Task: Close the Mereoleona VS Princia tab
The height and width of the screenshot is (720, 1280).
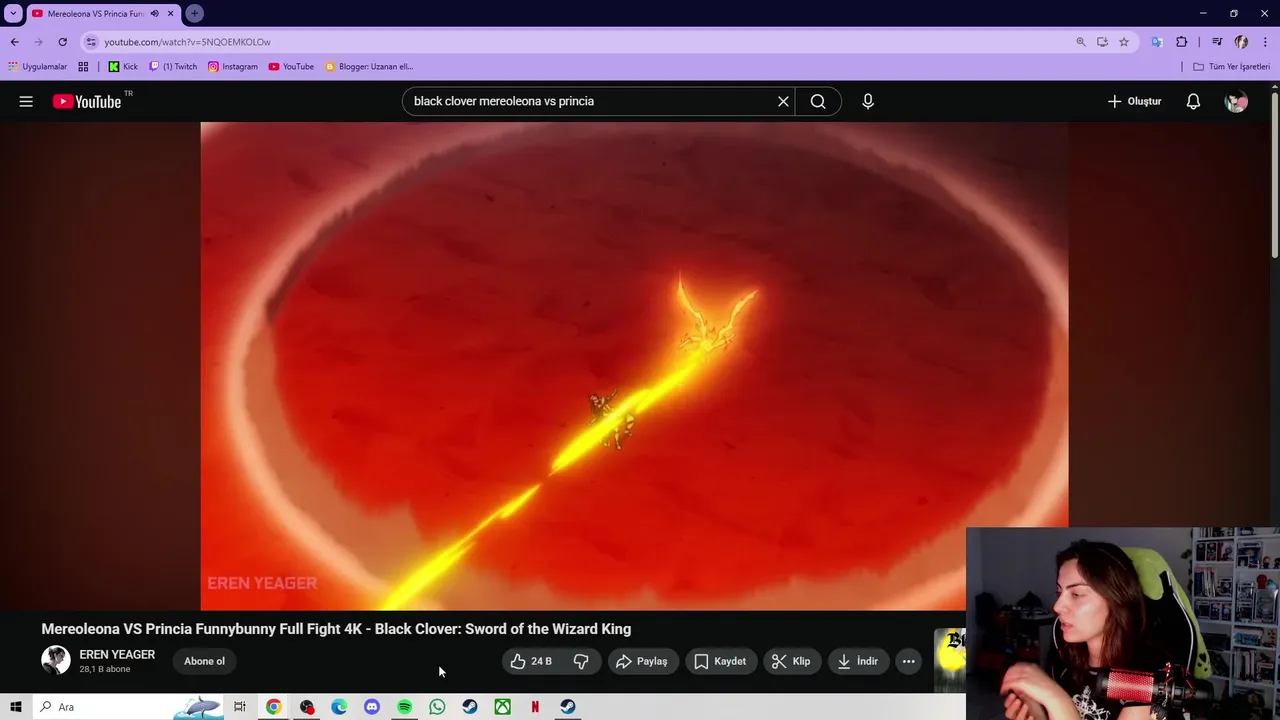Action: point(170,14)
